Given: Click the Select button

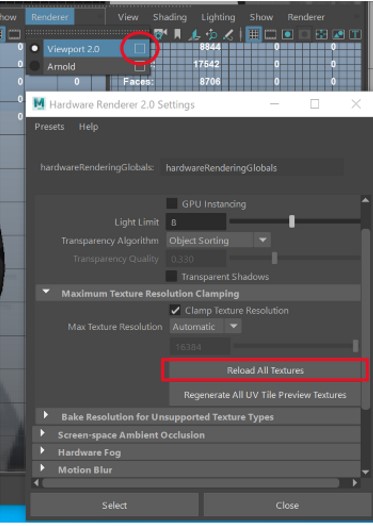Looking at the screenshot, I should click(114, 505).
